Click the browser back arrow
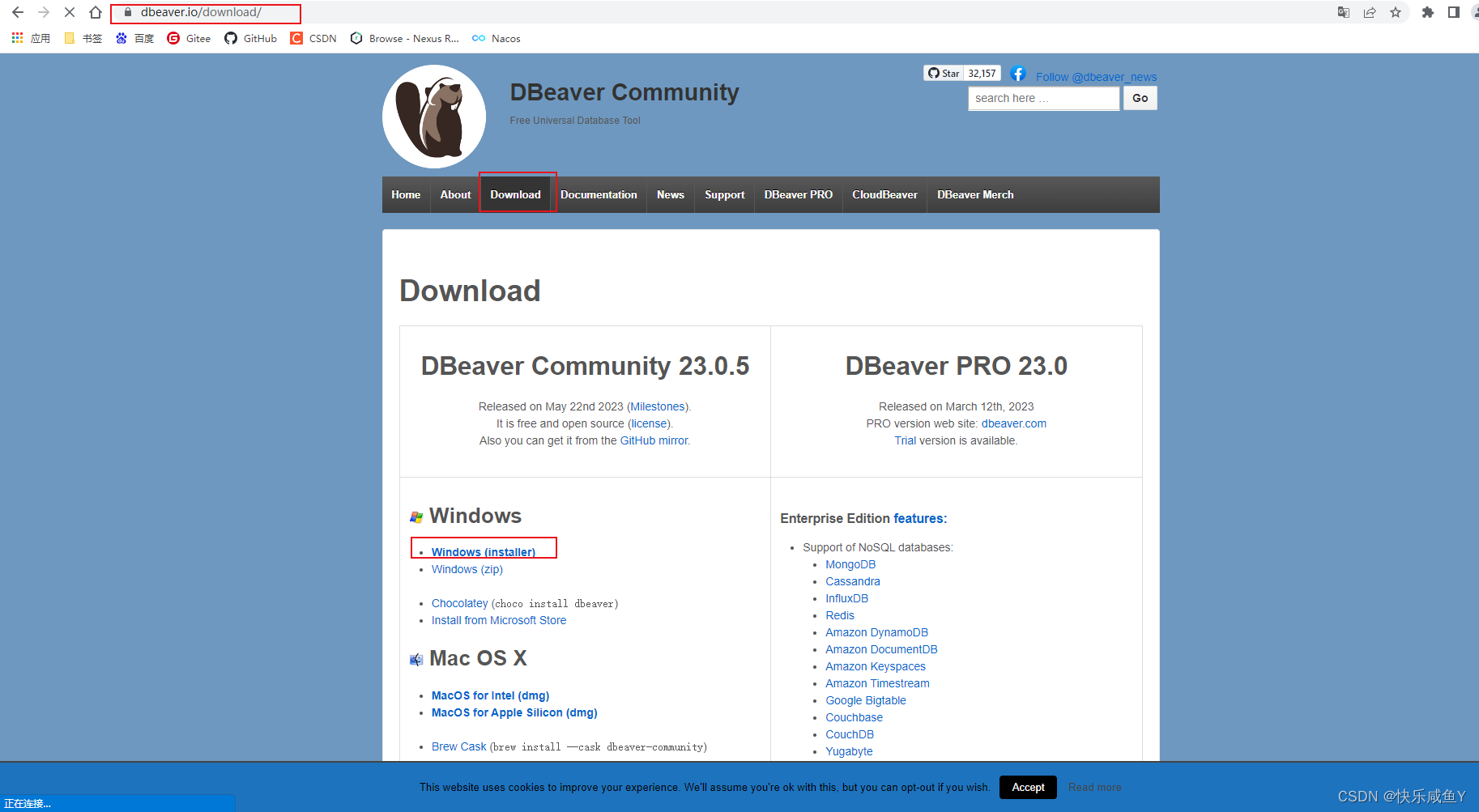 click(x=18, y=12)
